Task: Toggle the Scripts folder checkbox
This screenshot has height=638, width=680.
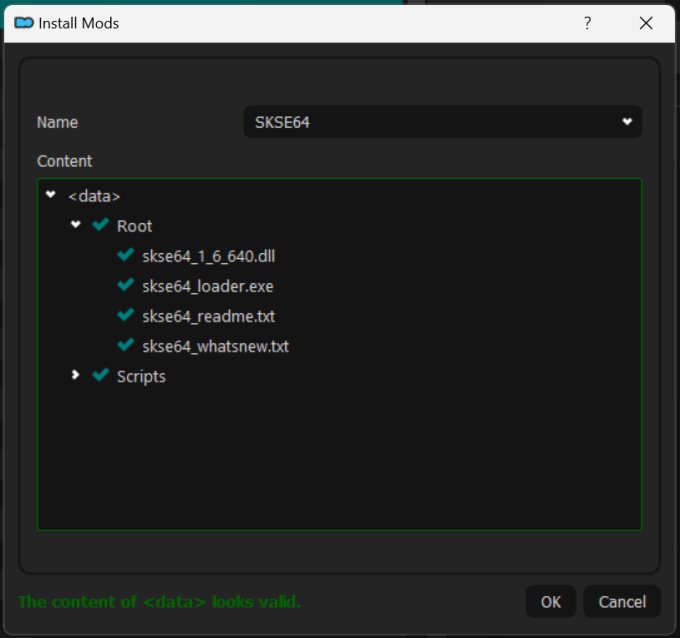Action: [x=100, y=376]
